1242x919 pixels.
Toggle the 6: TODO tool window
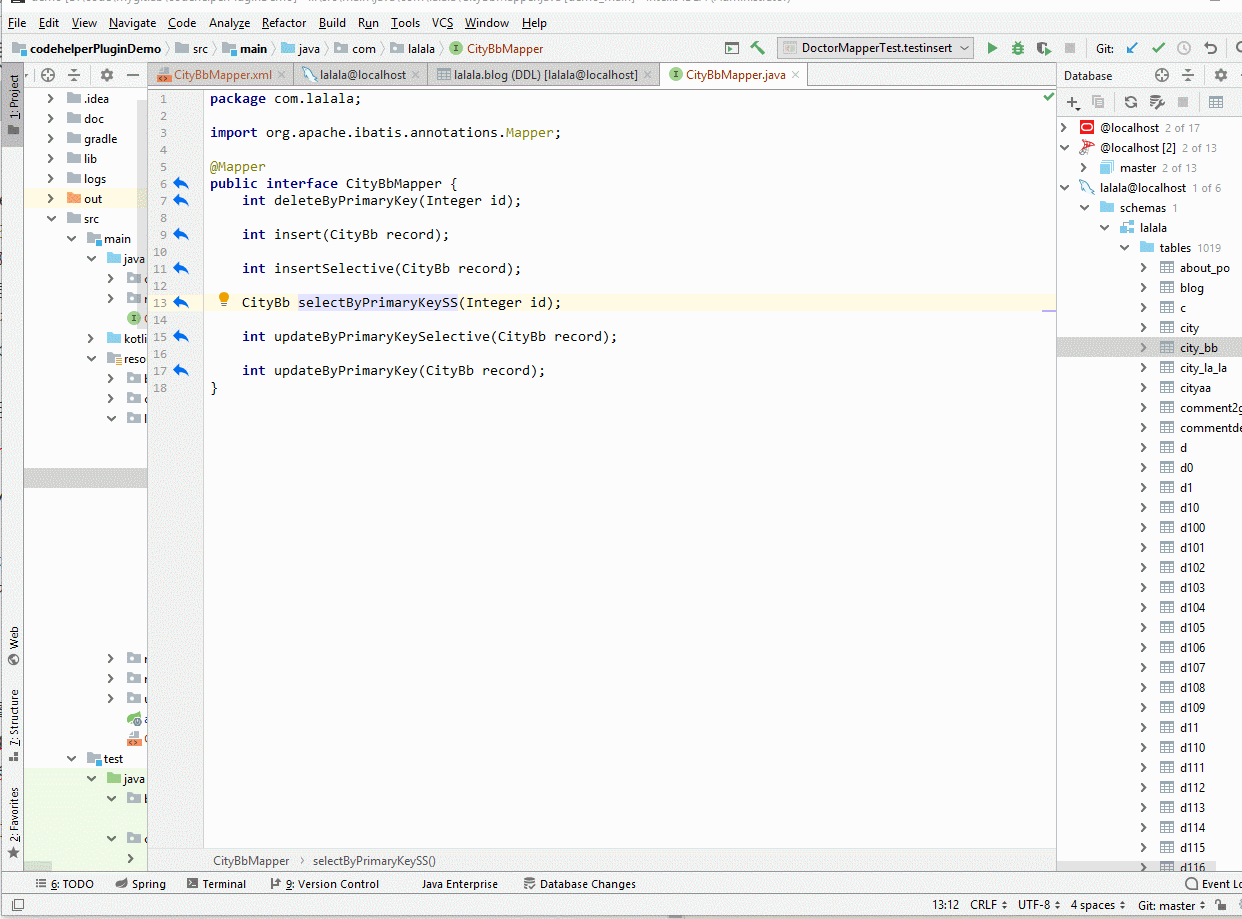click(x=65, y=884)
